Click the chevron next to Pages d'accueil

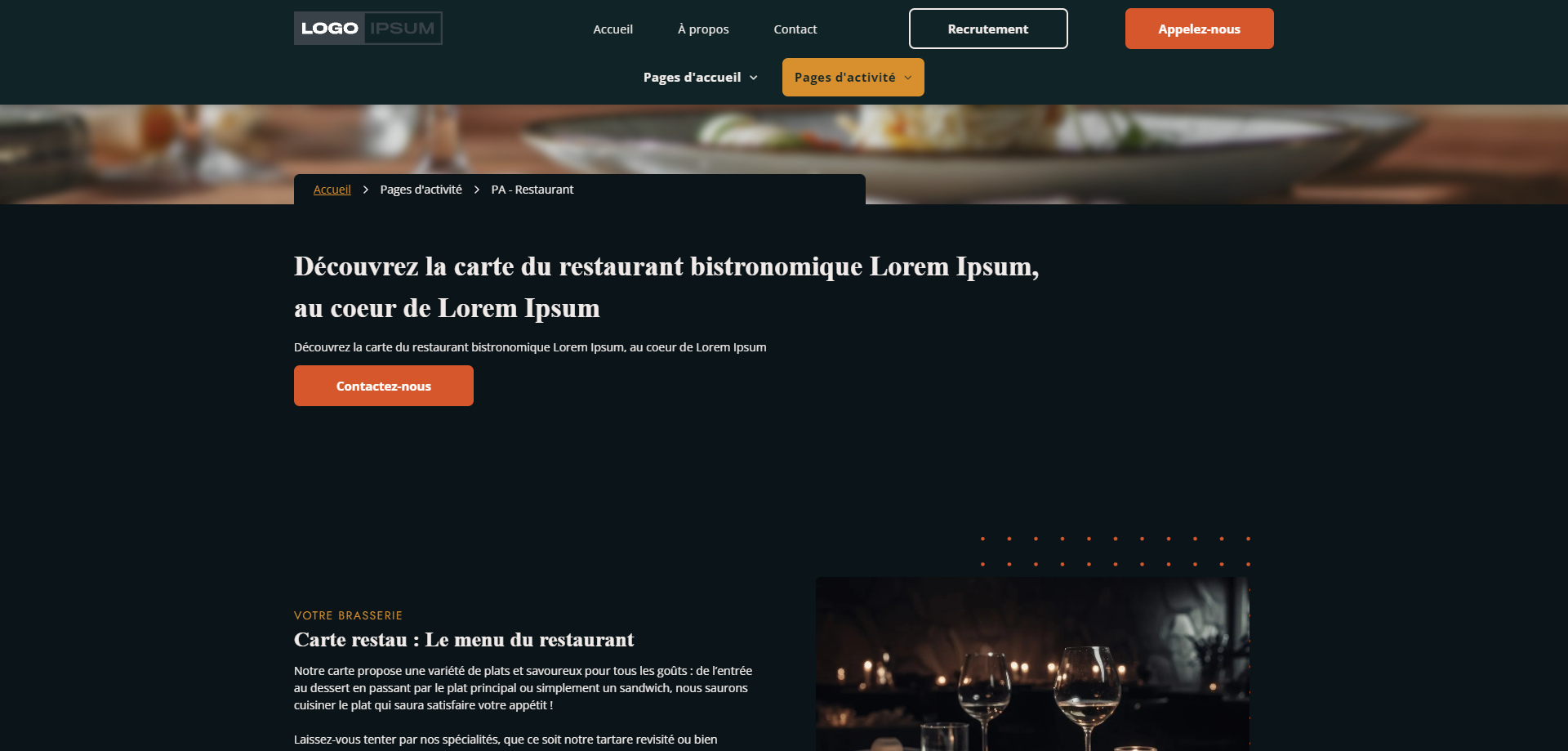(754, 78)
